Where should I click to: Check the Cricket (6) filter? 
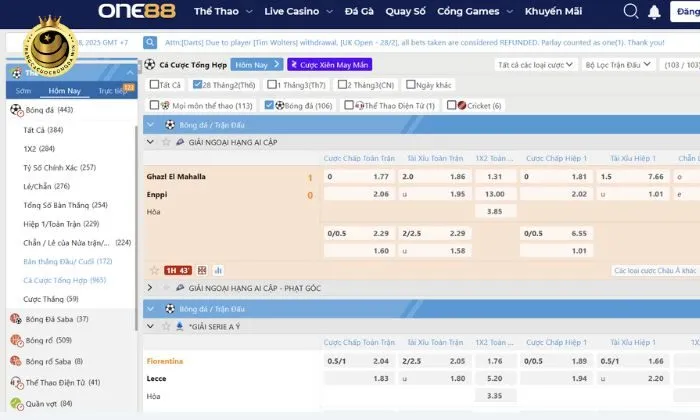(x=451, y=105)
